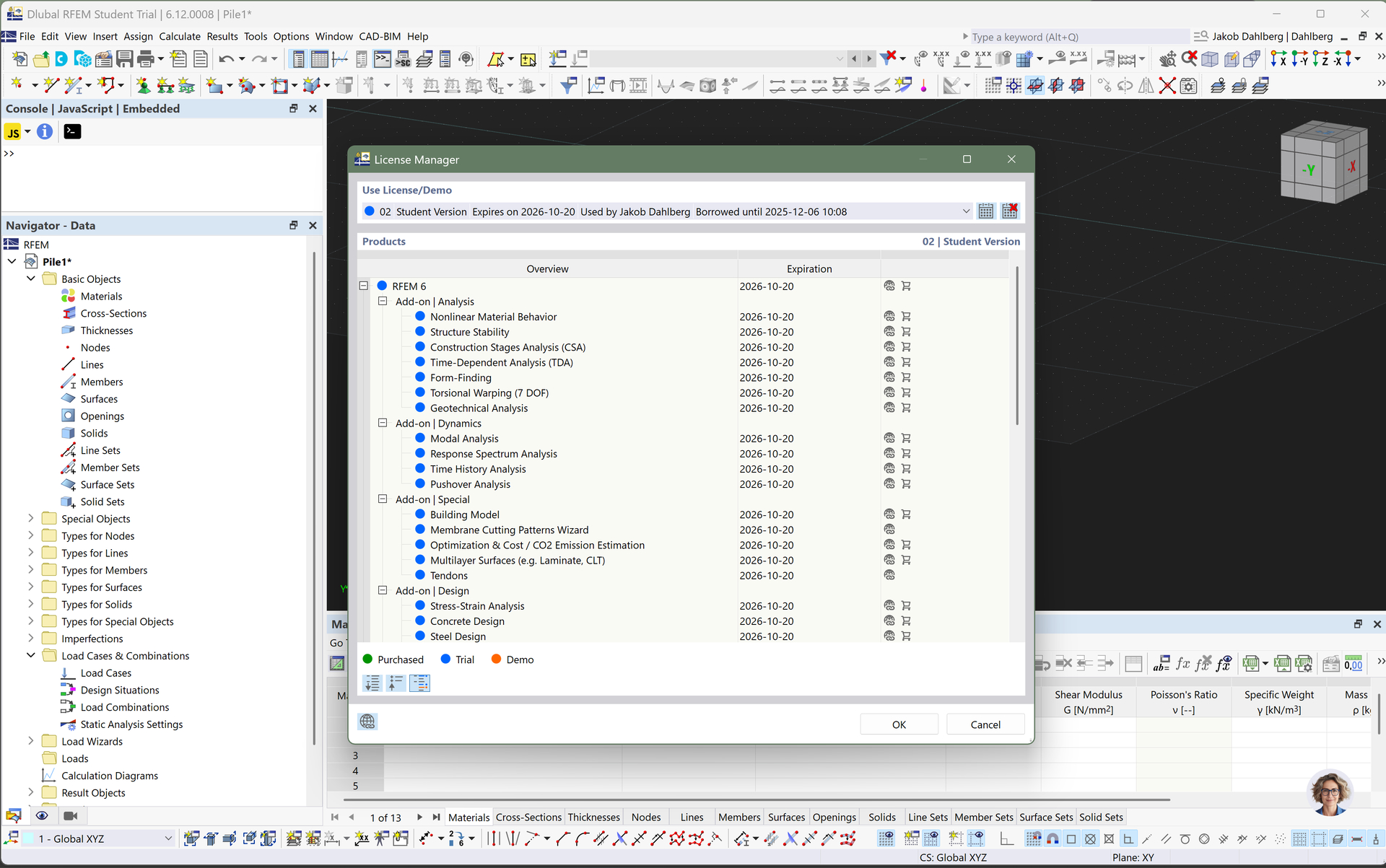1386x868 pixels.
Task: Open JS scripting button in console
Action: tap(13, 132)
